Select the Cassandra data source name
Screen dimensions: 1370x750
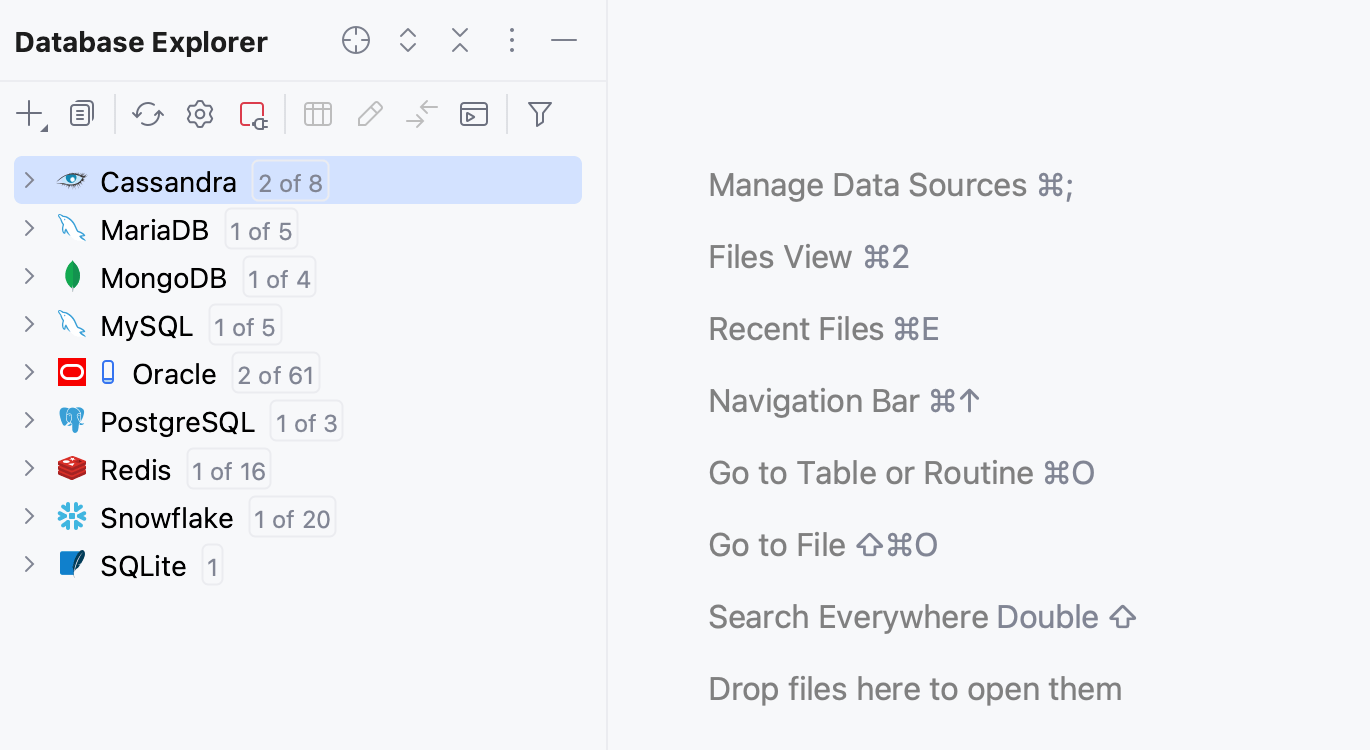coord(169,182)
